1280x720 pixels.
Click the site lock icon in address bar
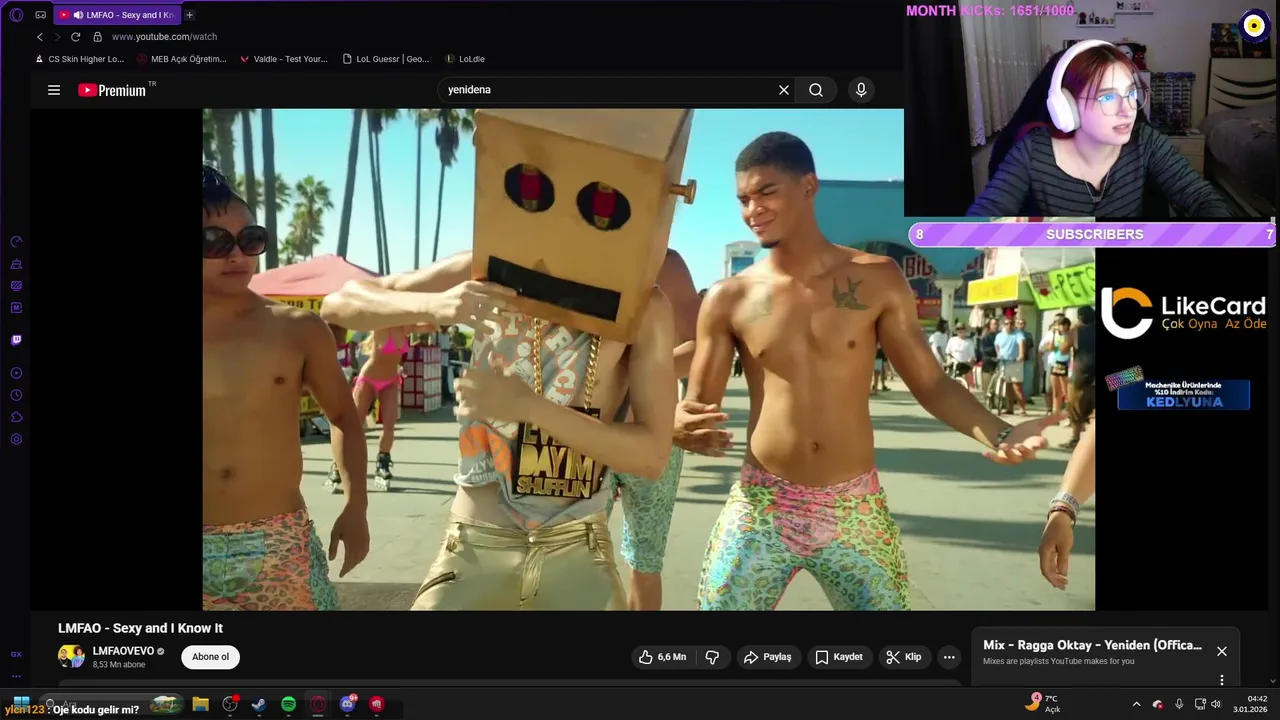pos(97,37)
